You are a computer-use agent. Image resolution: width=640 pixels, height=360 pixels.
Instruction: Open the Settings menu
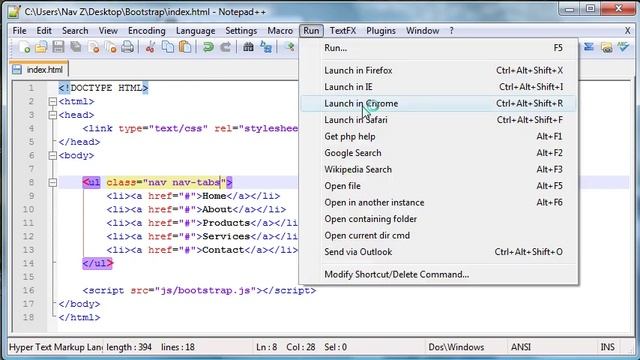click(x=241, y=31)
